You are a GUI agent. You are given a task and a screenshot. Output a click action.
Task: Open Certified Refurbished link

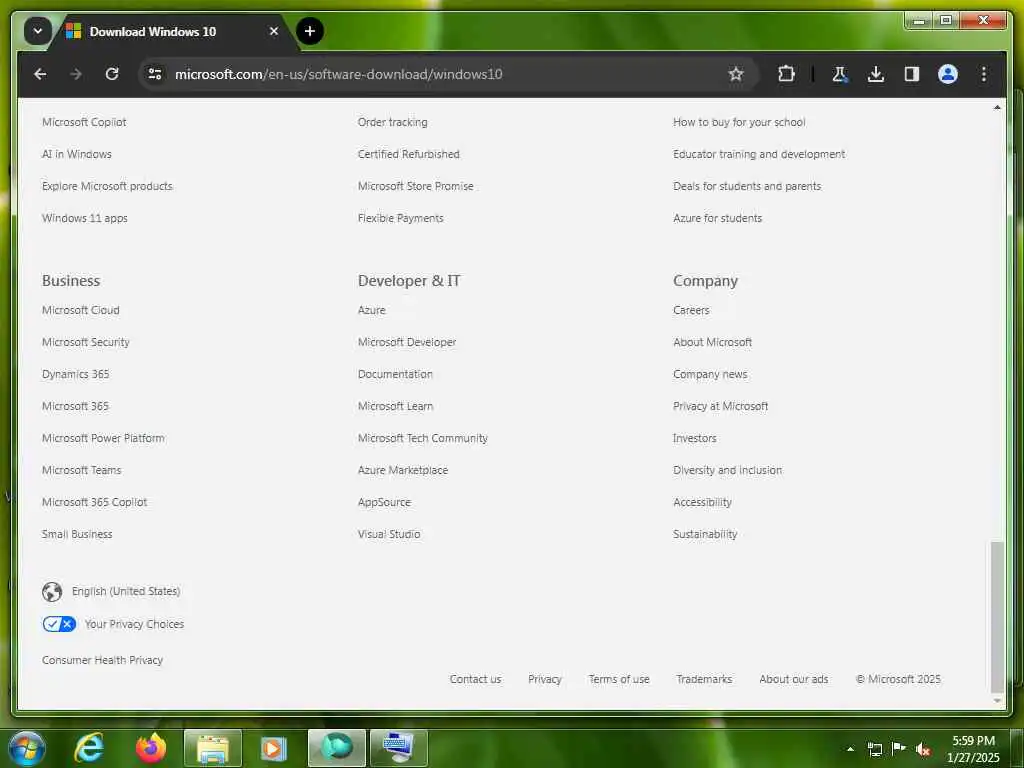409,154
